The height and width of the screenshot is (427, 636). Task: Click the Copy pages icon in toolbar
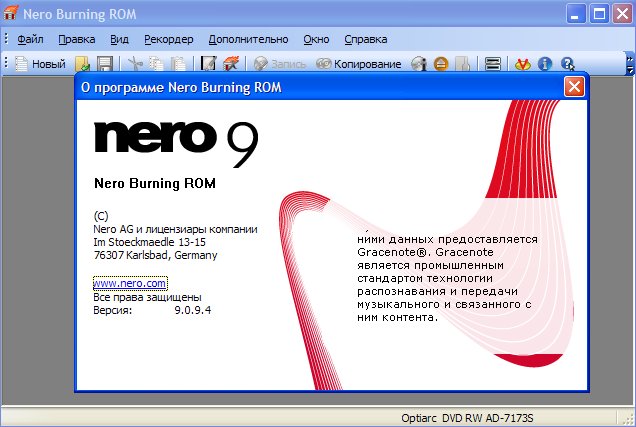[x=156, y=64]
